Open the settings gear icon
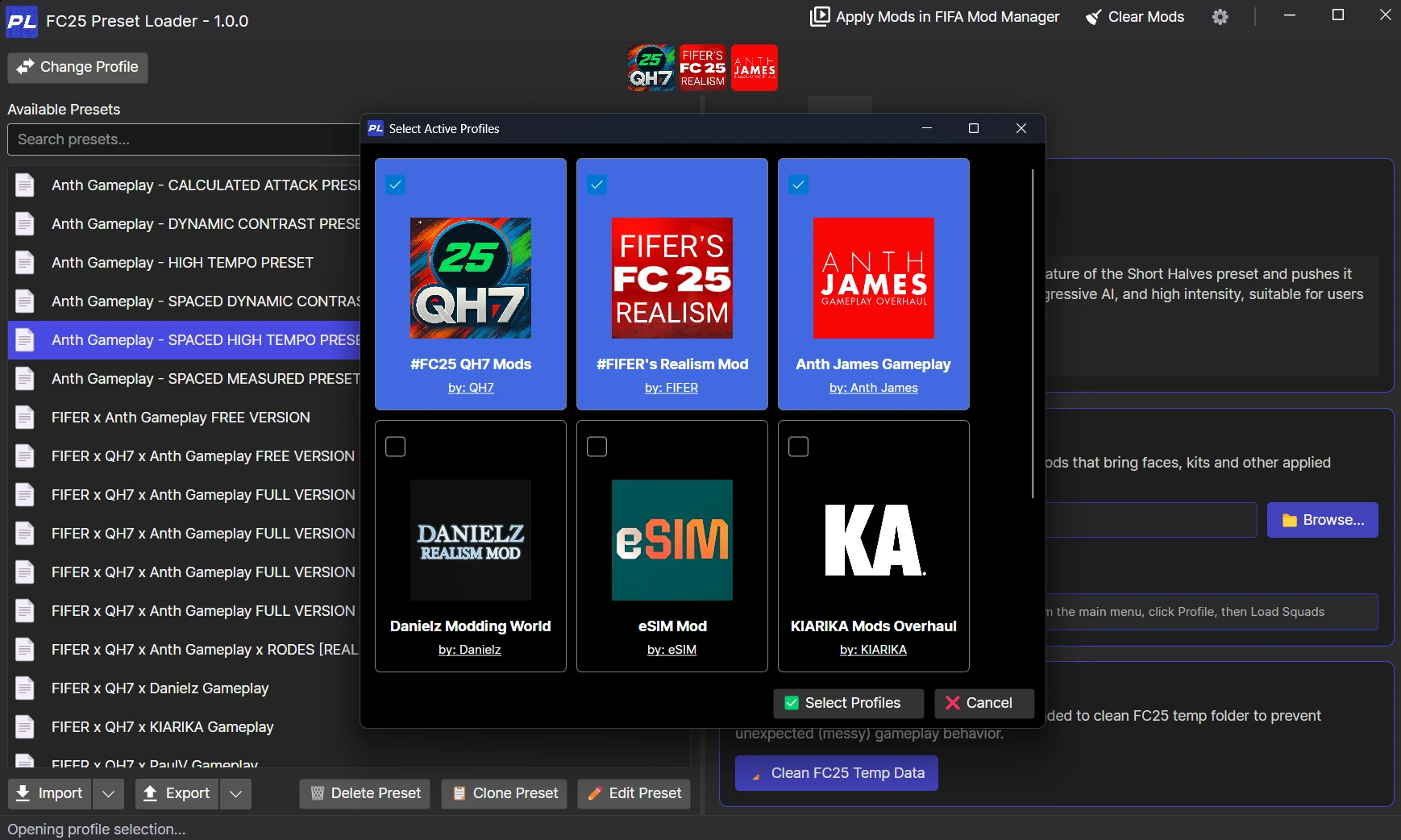 1220,16
